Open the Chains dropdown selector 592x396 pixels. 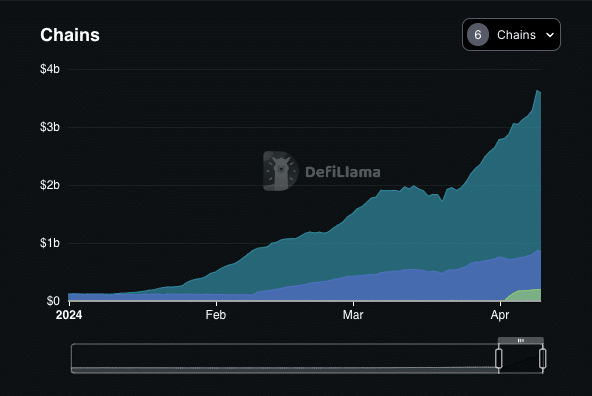coord(511,34)
